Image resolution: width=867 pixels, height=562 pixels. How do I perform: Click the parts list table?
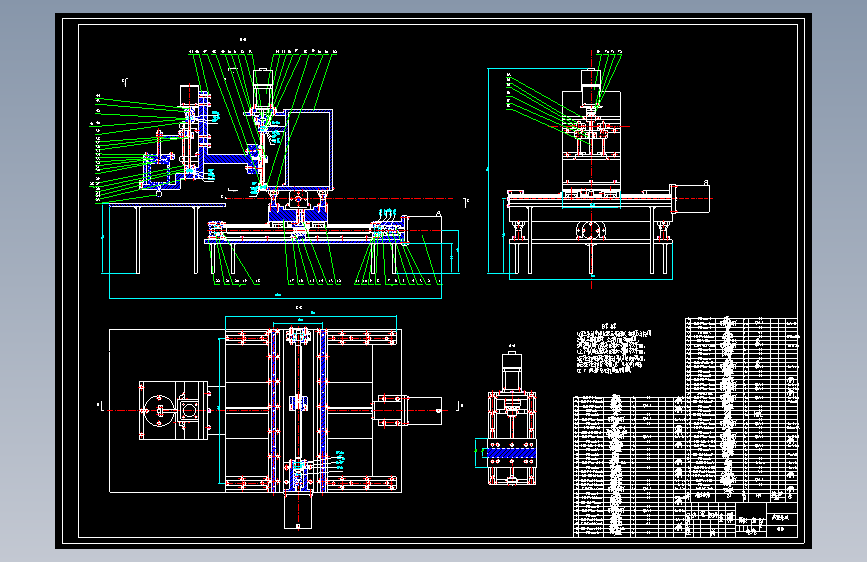click(x=686, y=426)
